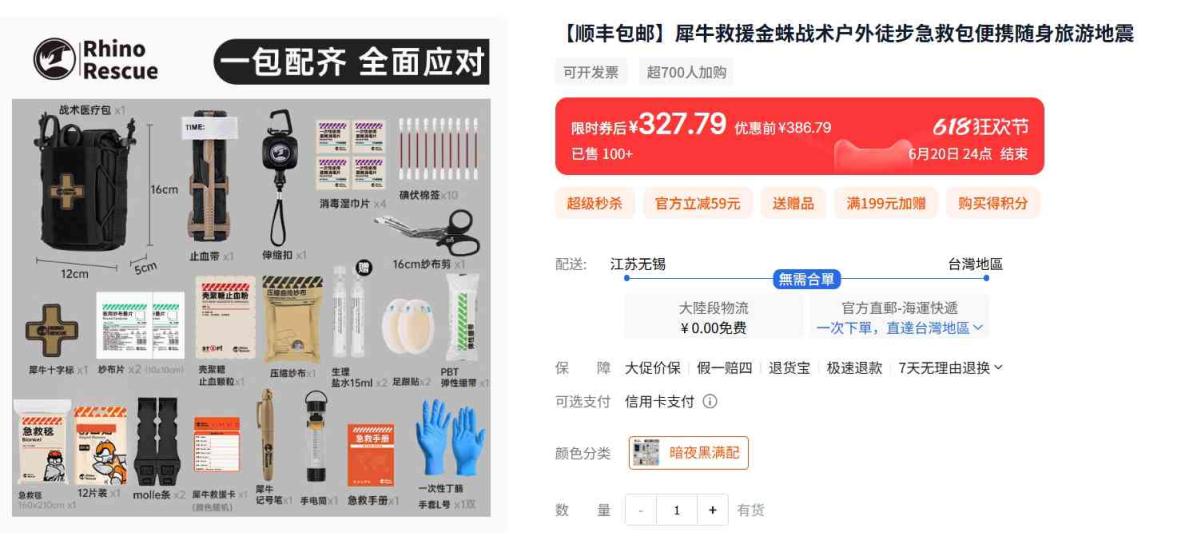This screenshot has width=1201, height=544.
Task: Increase quantity with the plus button
Action: [x=712, y=510]
